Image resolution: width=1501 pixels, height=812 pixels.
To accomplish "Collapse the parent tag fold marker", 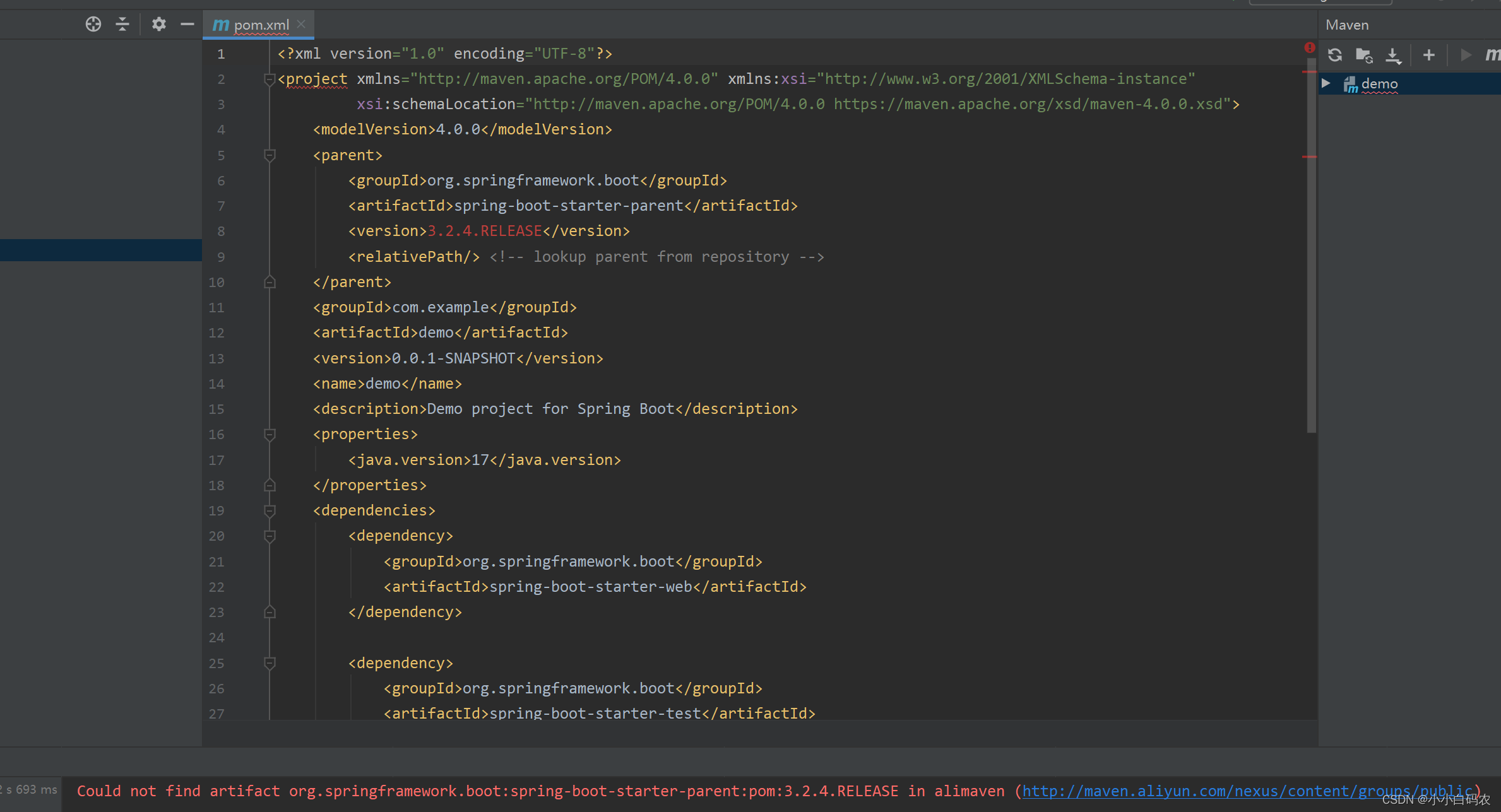I will tap(270, 155).
